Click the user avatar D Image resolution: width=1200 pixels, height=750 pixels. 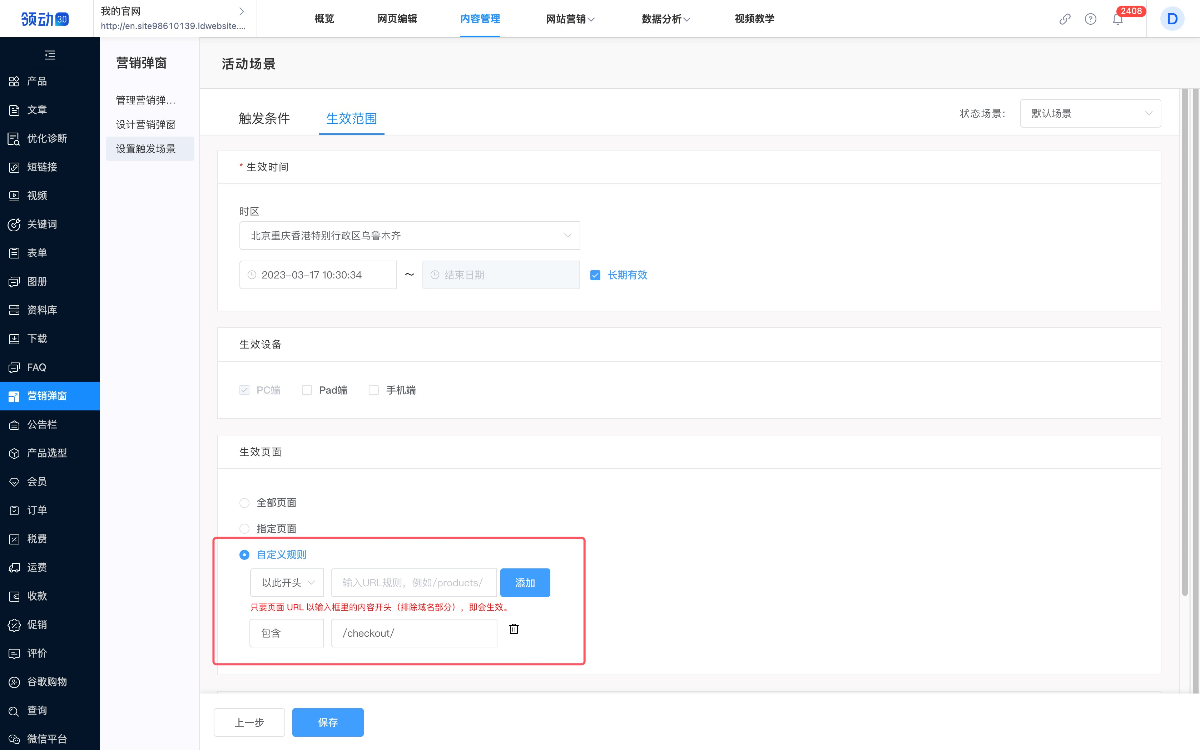pyautogui.click(x=1171, y=18)
